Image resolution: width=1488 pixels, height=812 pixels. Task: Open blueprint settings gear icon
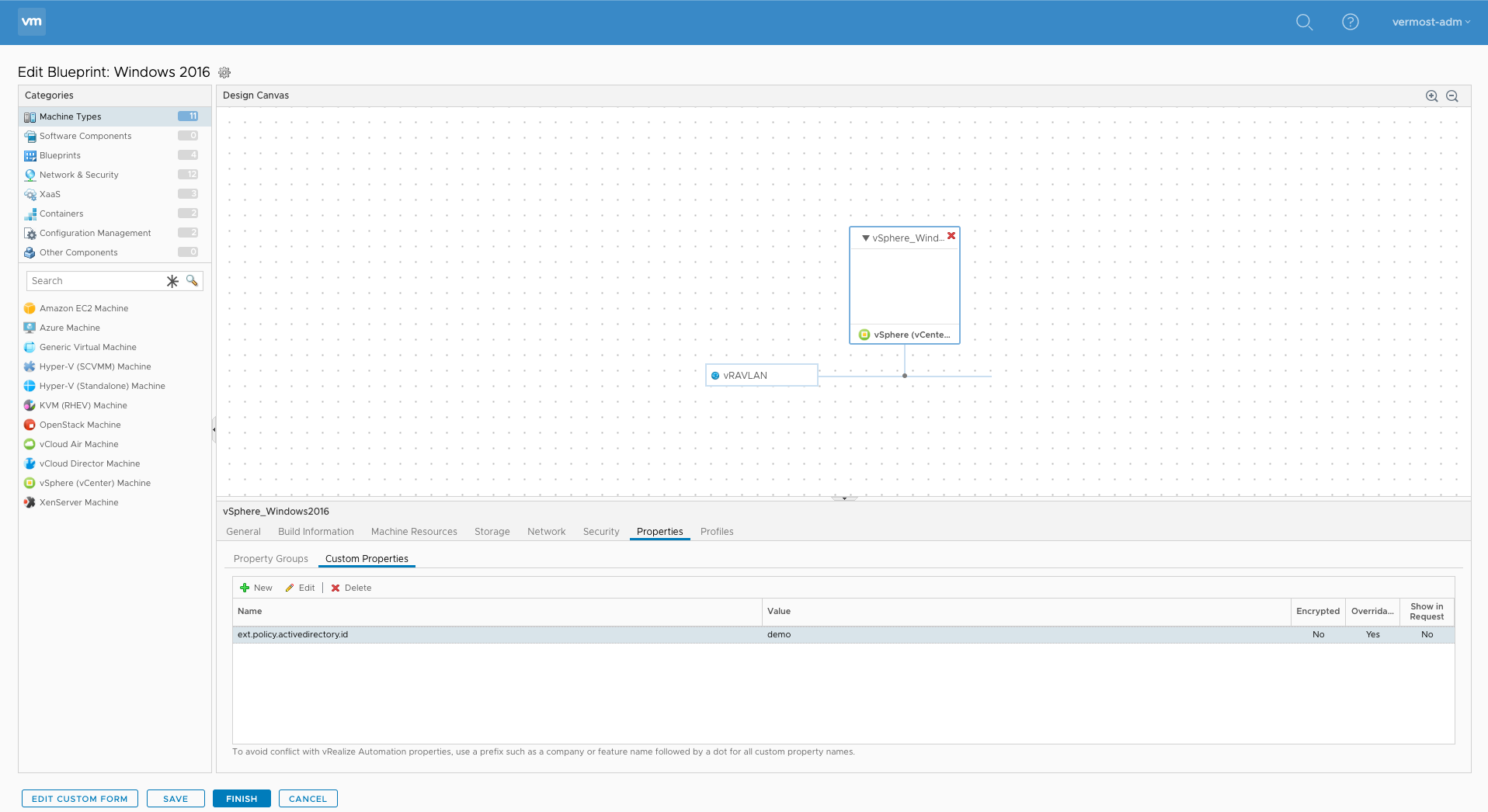[224, 72]
